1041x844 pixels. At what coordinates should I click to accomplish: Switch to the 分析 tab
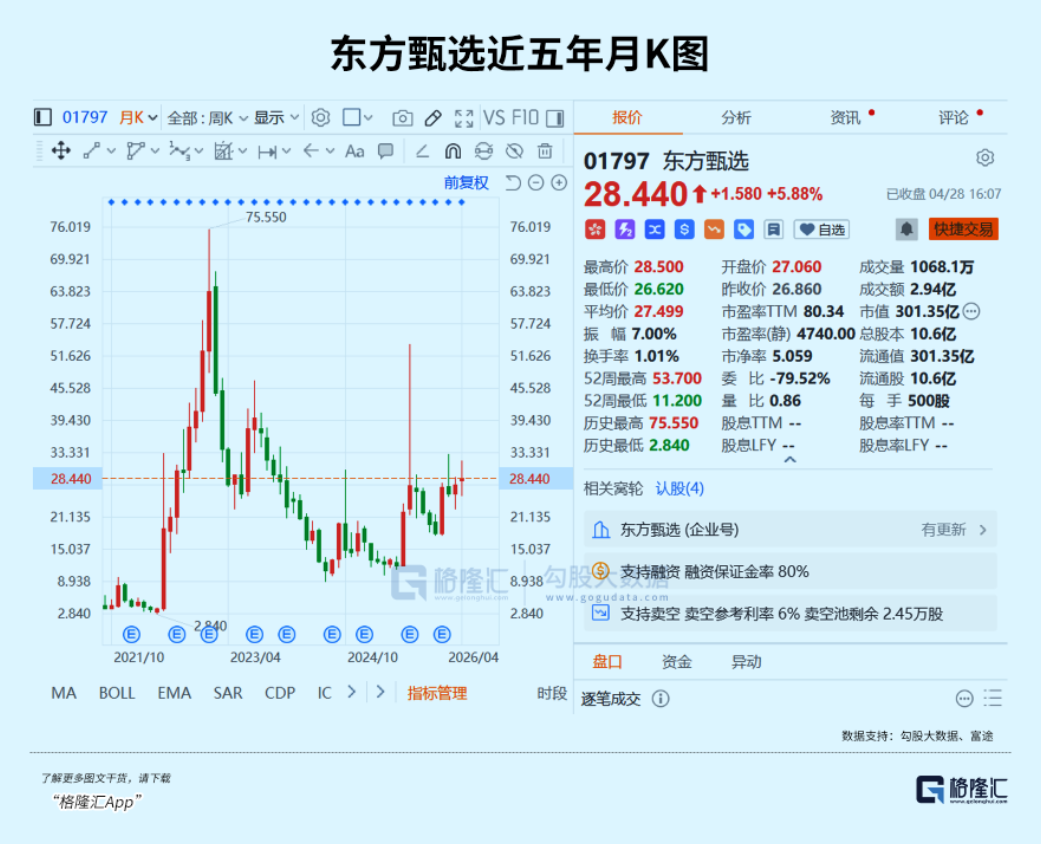[x=736, y=118]
